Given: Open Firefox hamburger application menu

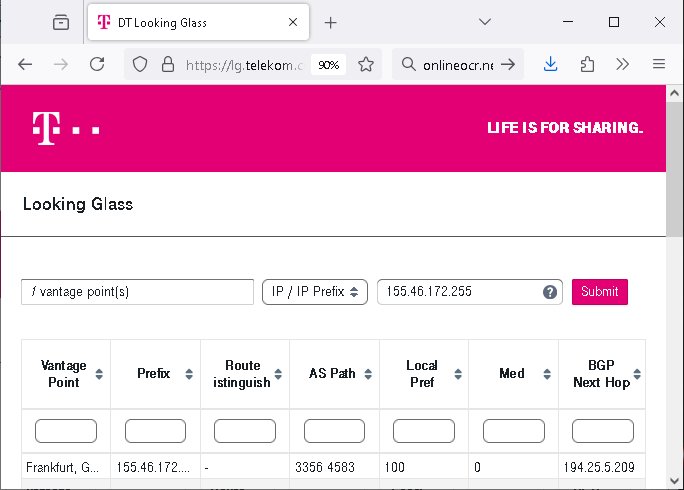Looking at the screenshot, I should point(659,65).
